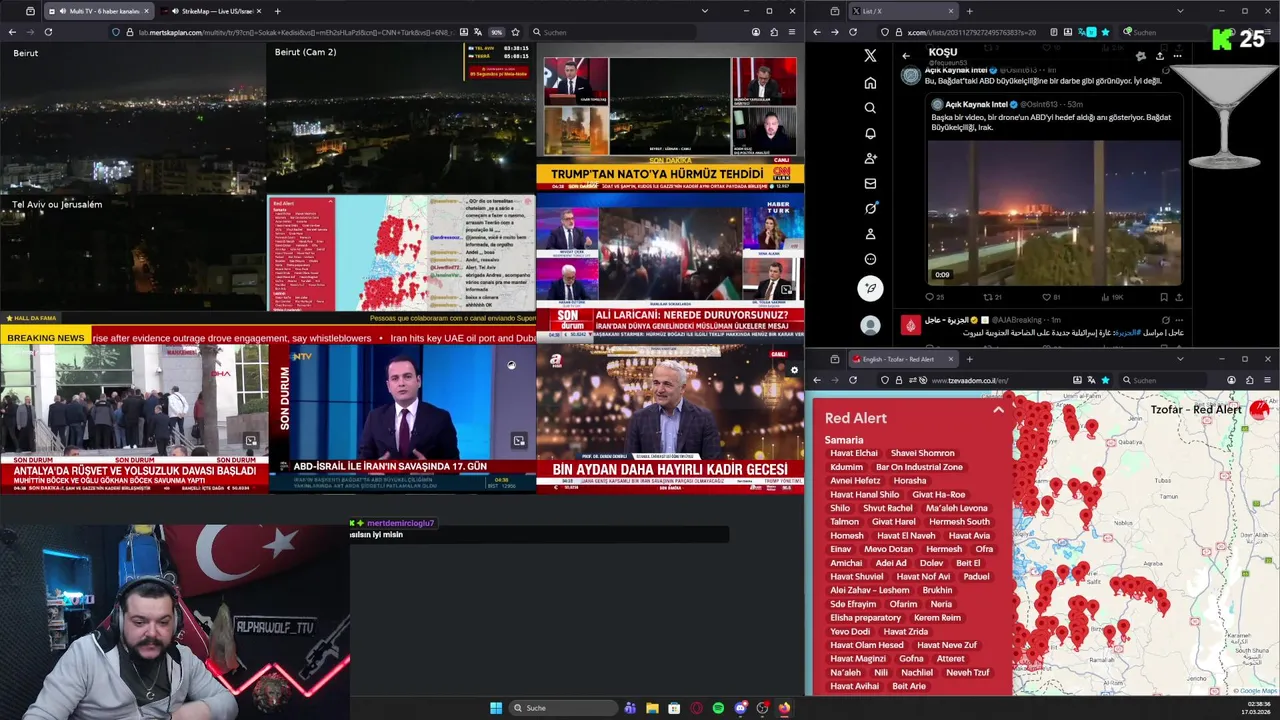
Task: Open Messages envelope in X sidebar
Action: tap(870, 183)
